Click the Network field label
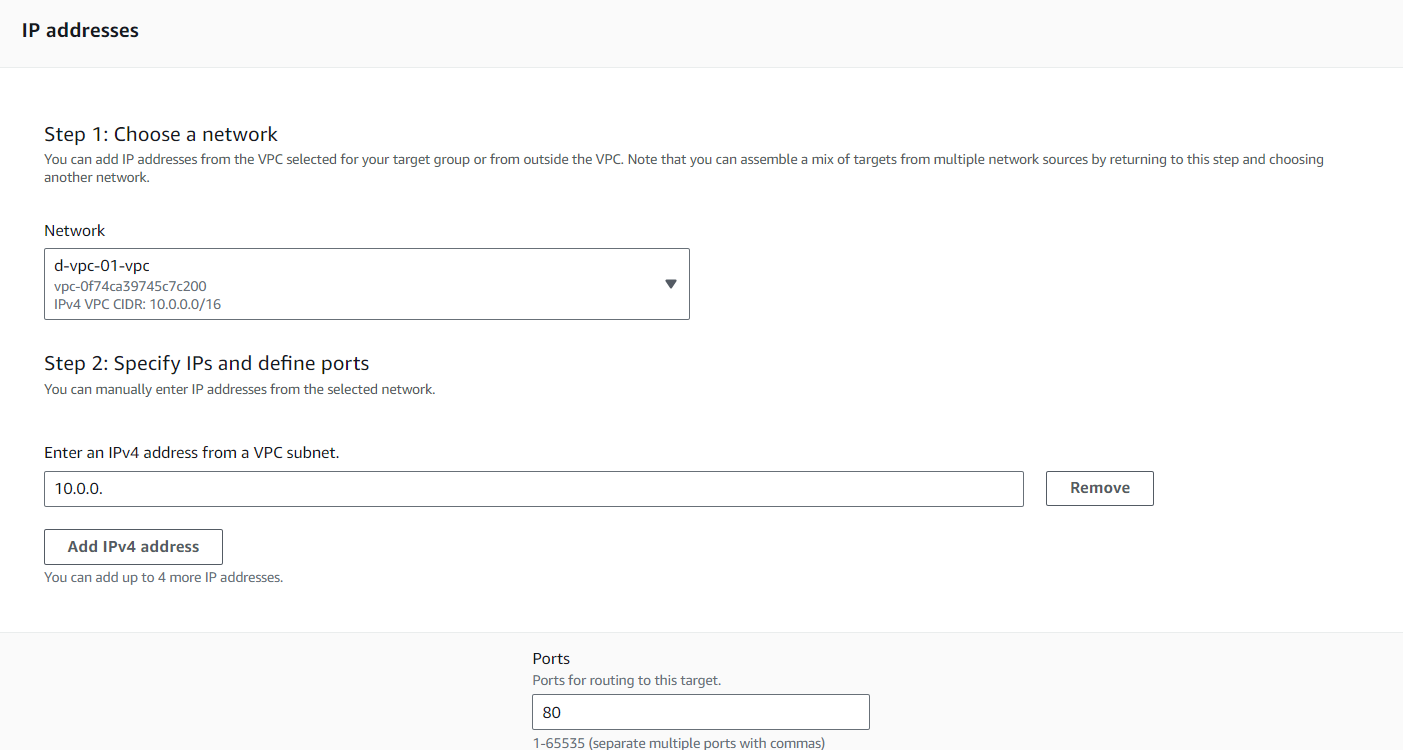Image resolution: width=1403 pixels, height=750 pixels. pos(74,230)
